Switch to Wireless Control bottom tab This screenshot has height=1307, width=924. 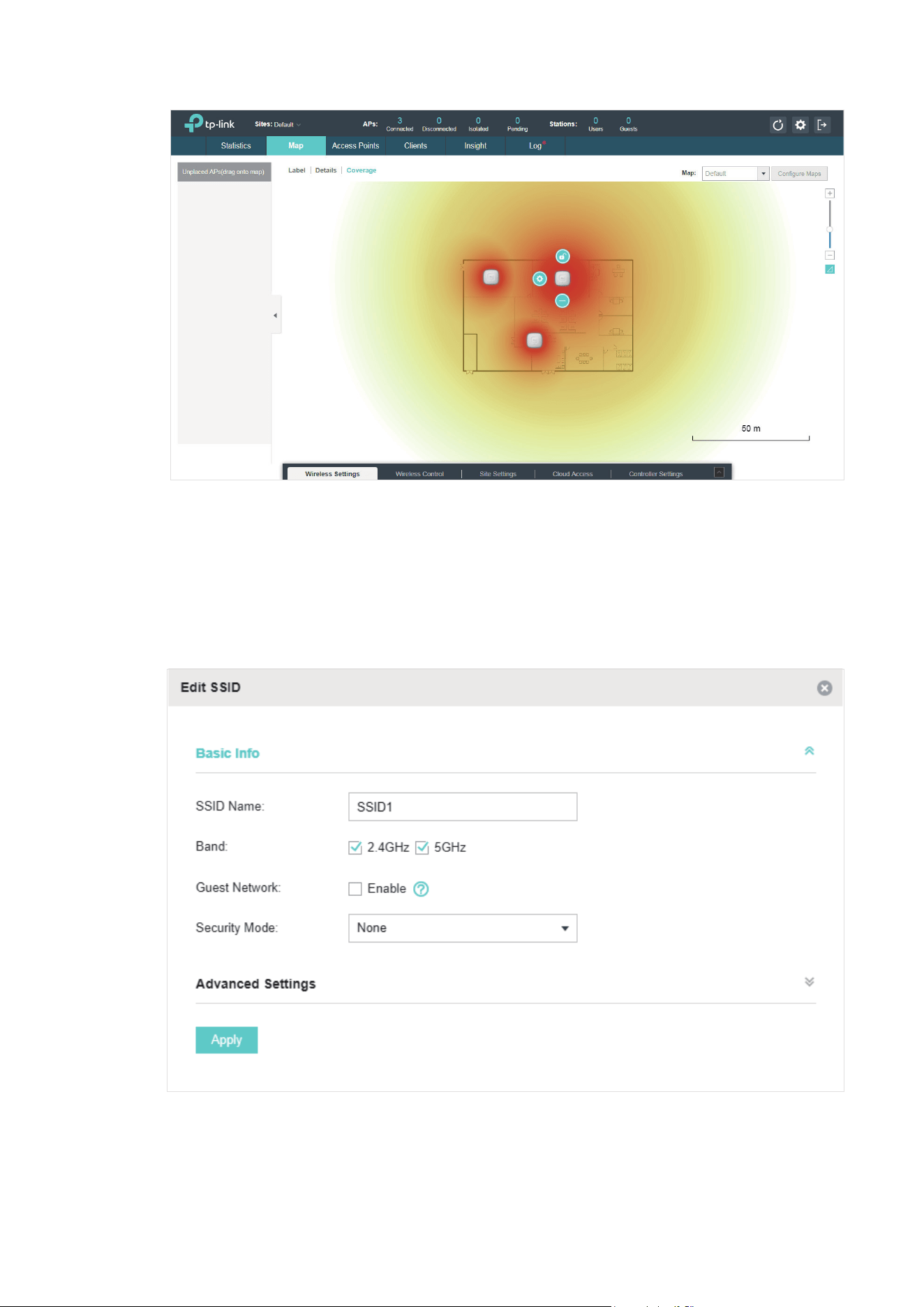point(419,473)
